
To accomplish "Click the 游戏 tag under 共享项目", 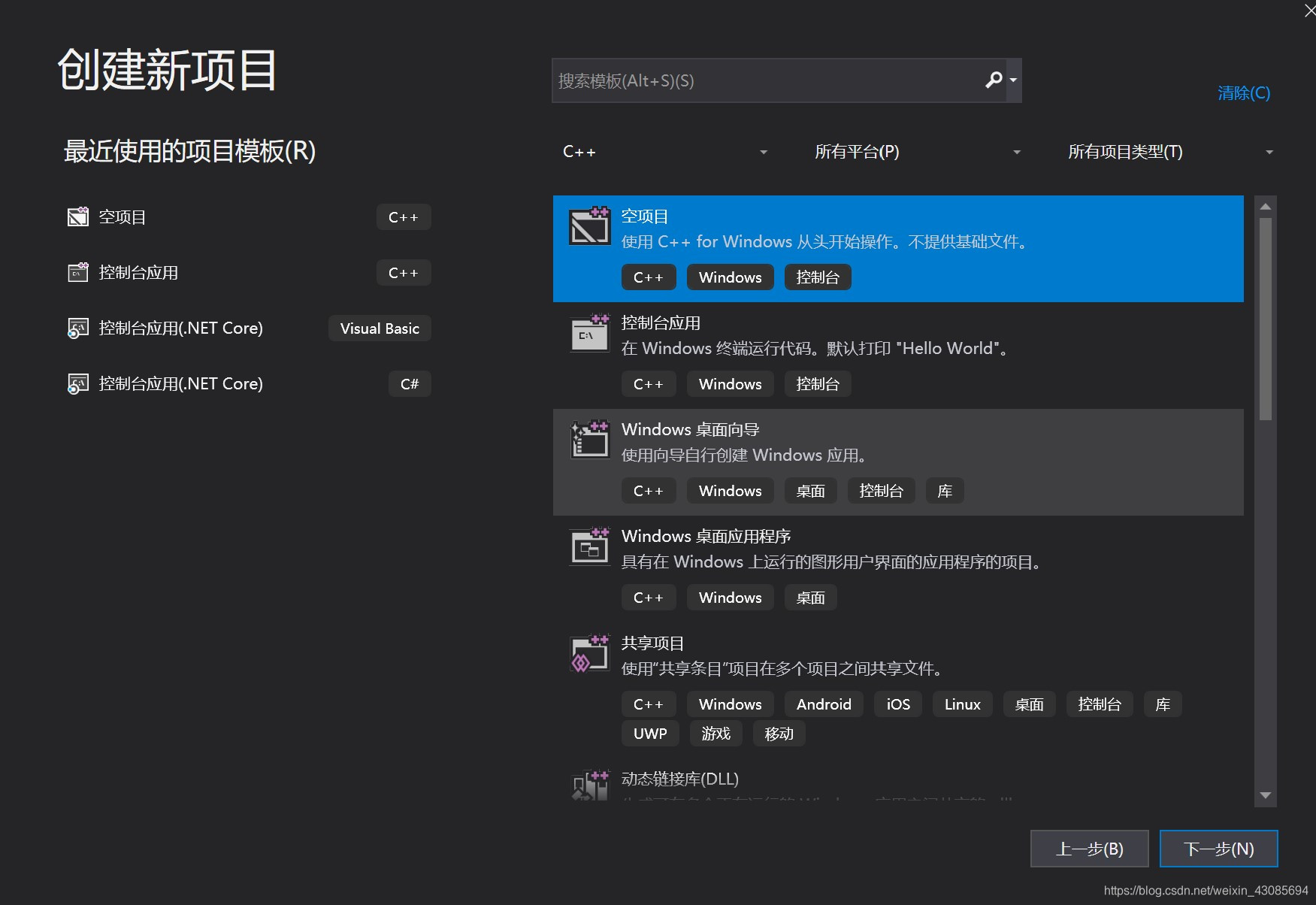I will point(716,734).
